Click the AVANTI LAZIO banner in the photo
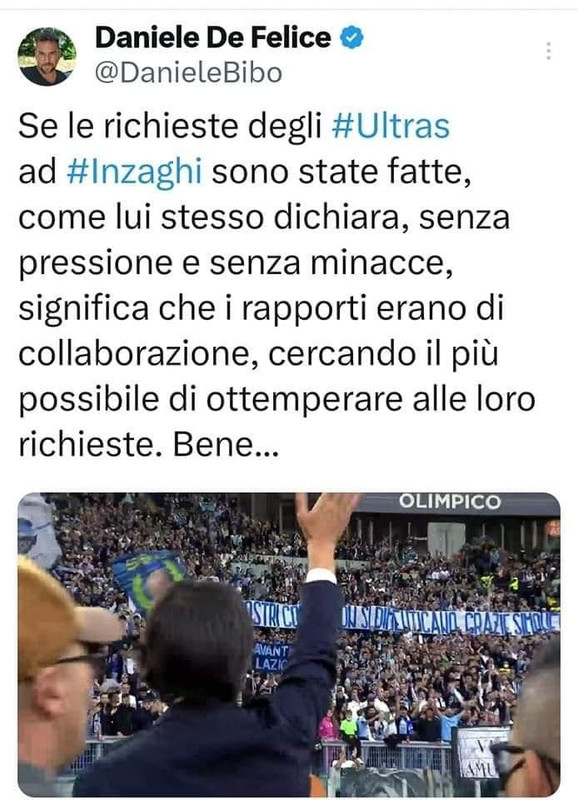 click(x=272, y=657)
